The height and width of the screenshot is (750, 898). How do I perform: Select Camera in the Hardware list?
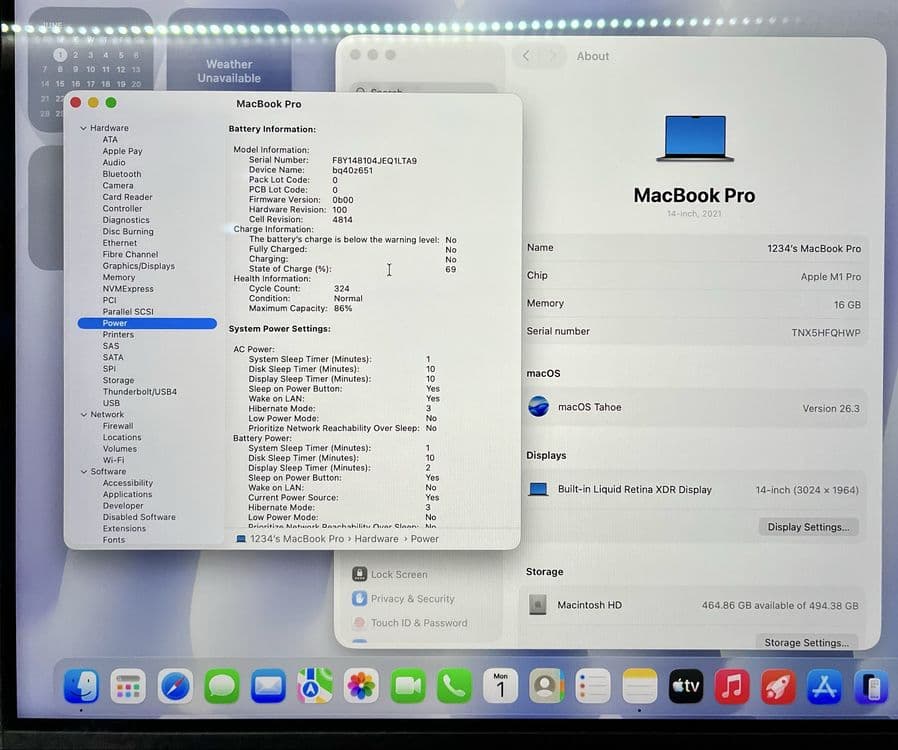117,185
